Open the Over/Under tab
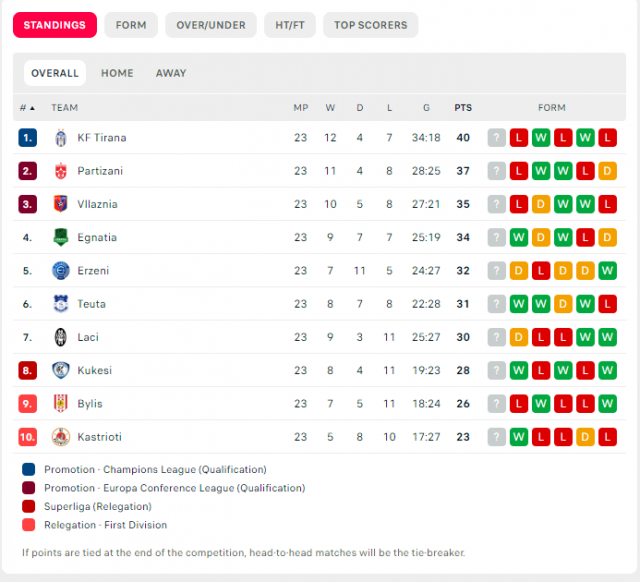The width and height of the screenshot is (640, 582). click(x=211, y=25)
